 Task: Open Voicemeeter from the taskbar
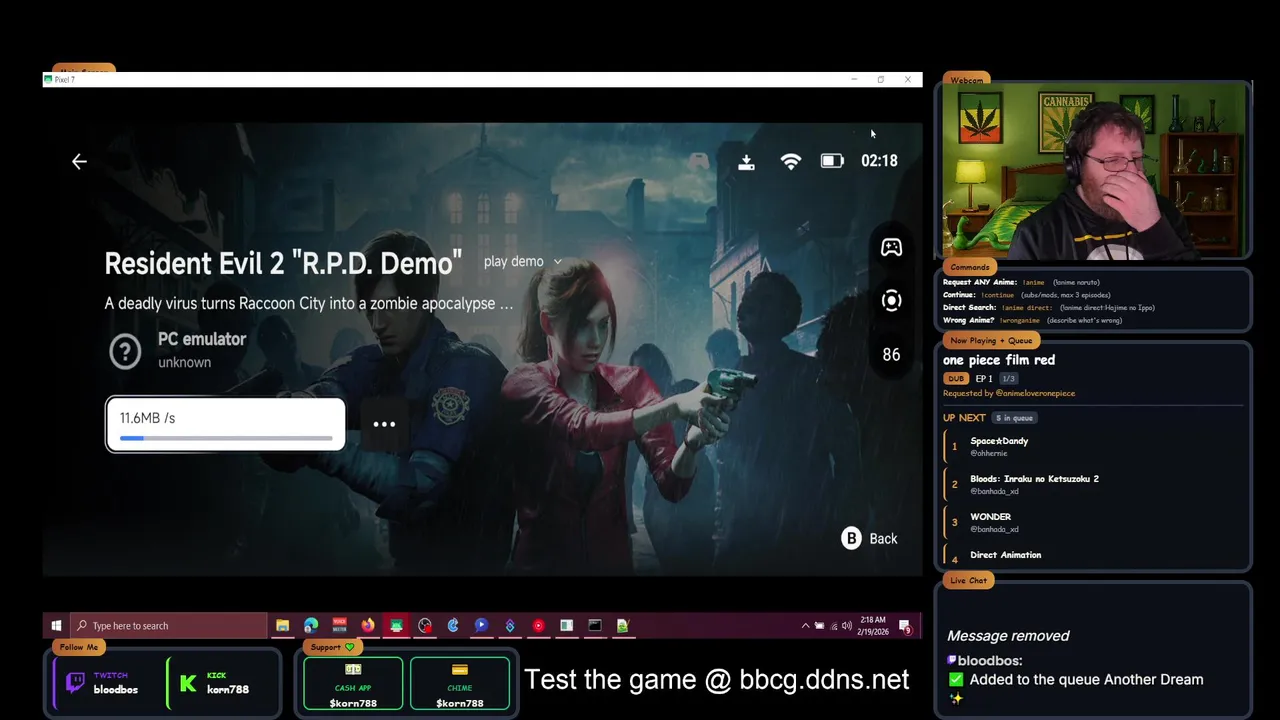pos(340,626)
